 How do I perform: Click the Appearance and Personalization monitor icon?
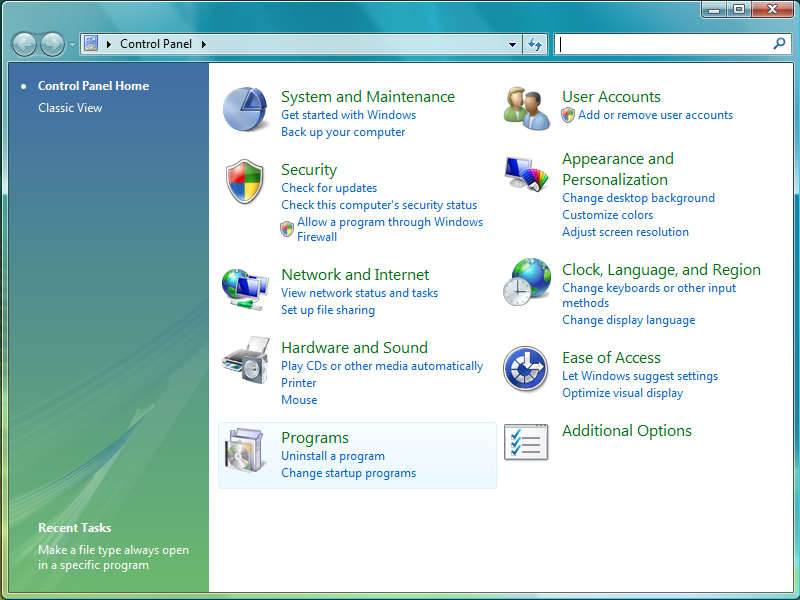coord(527,173)
